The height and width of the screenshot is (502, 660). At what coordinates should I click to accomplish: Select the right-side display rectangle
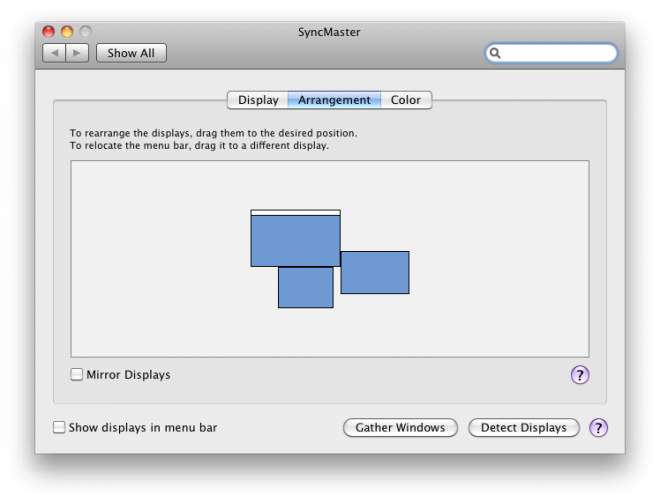pos(375,273)
